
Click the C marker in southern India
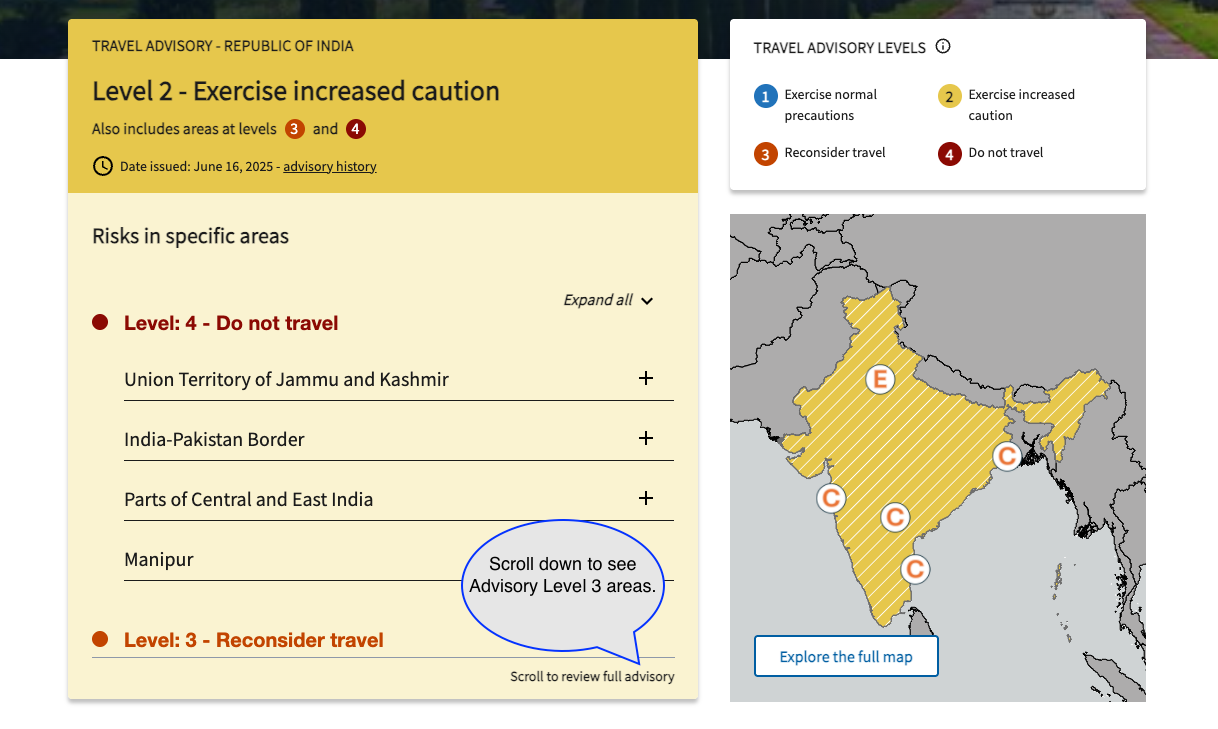pos(915,569)
